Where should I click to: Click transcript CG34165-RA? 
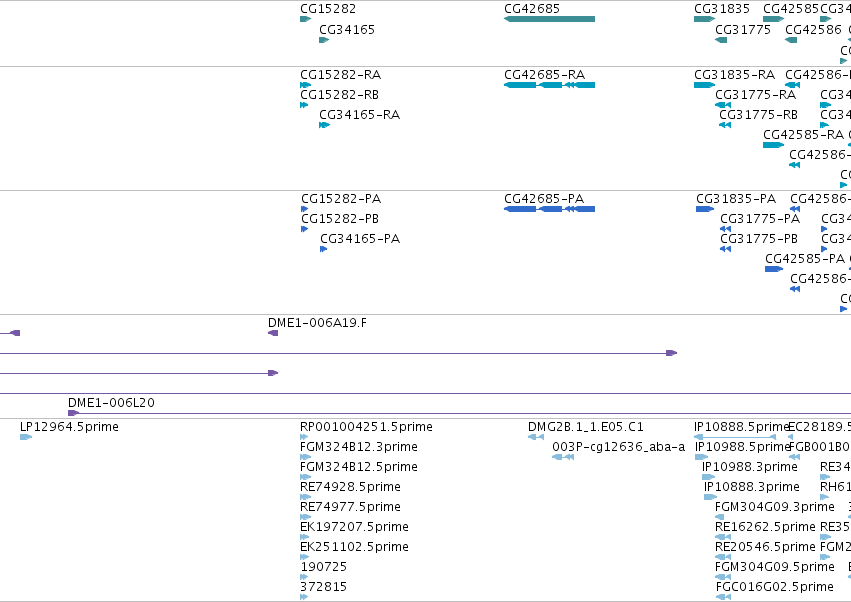pyautogui.click(x=360, y=115)
